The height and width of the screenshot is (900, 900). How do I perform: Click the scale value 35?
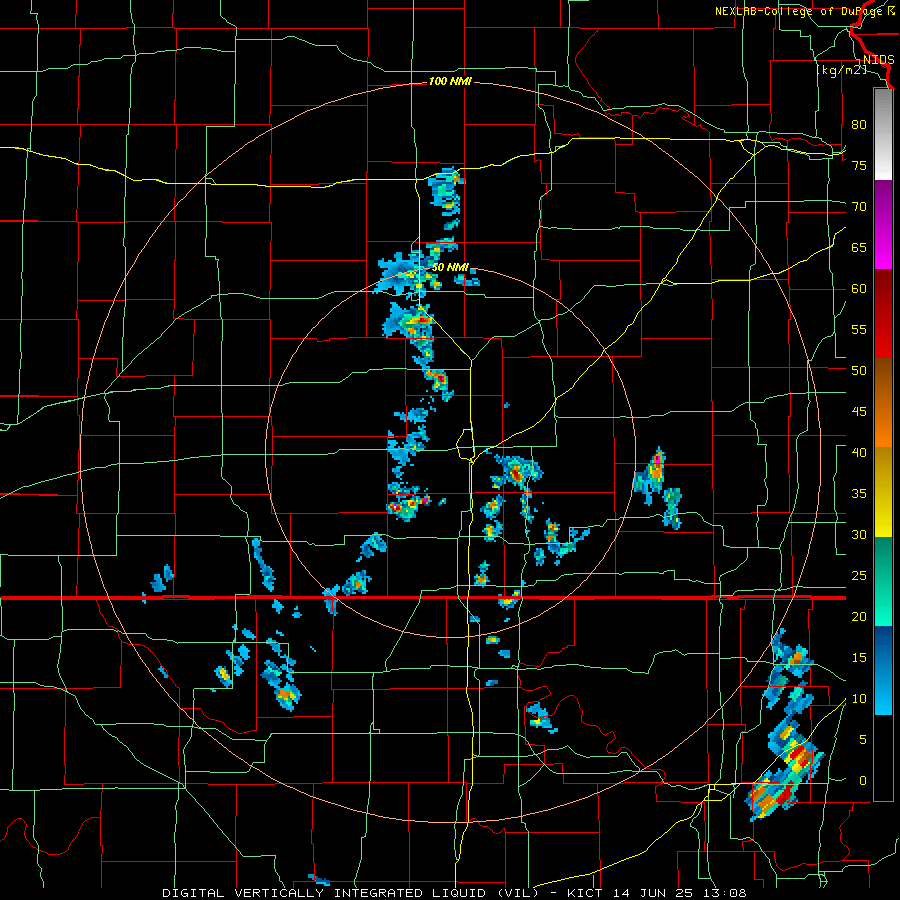[x=859, y=494]
